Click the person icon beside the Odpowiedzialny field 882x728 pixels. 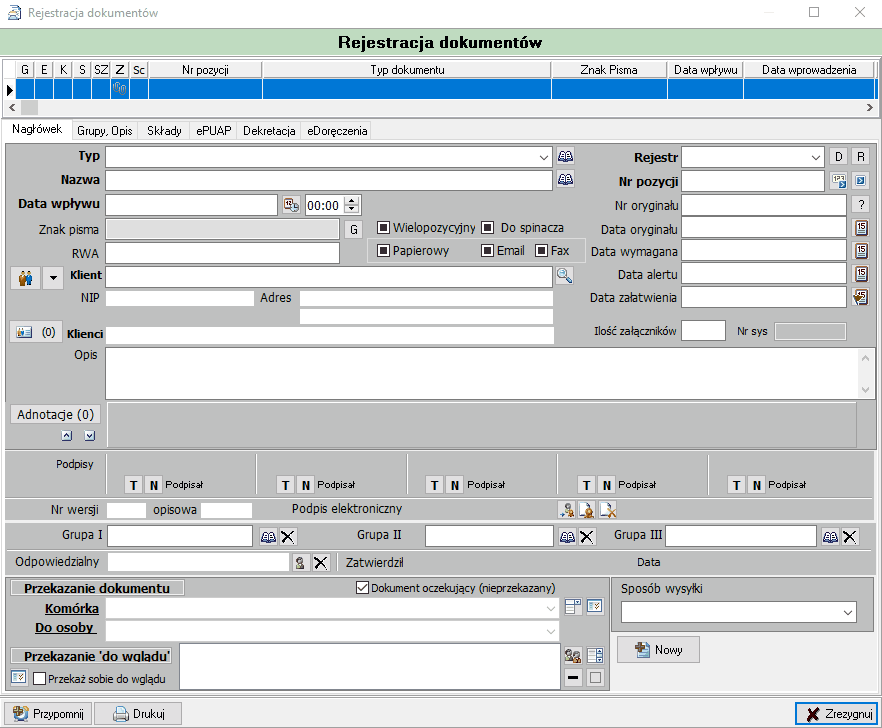point(300,562)
